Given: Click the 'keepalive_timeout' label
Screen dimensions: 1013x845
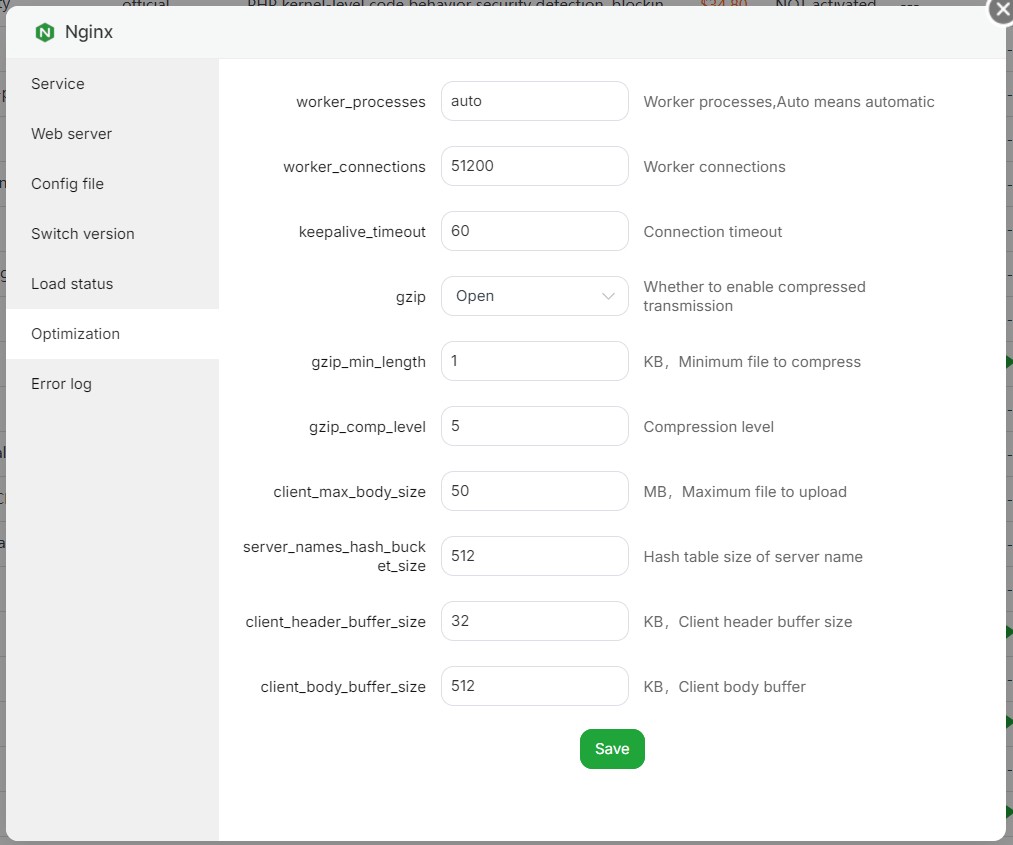Looking at the screenshot, I should point(362,232).
